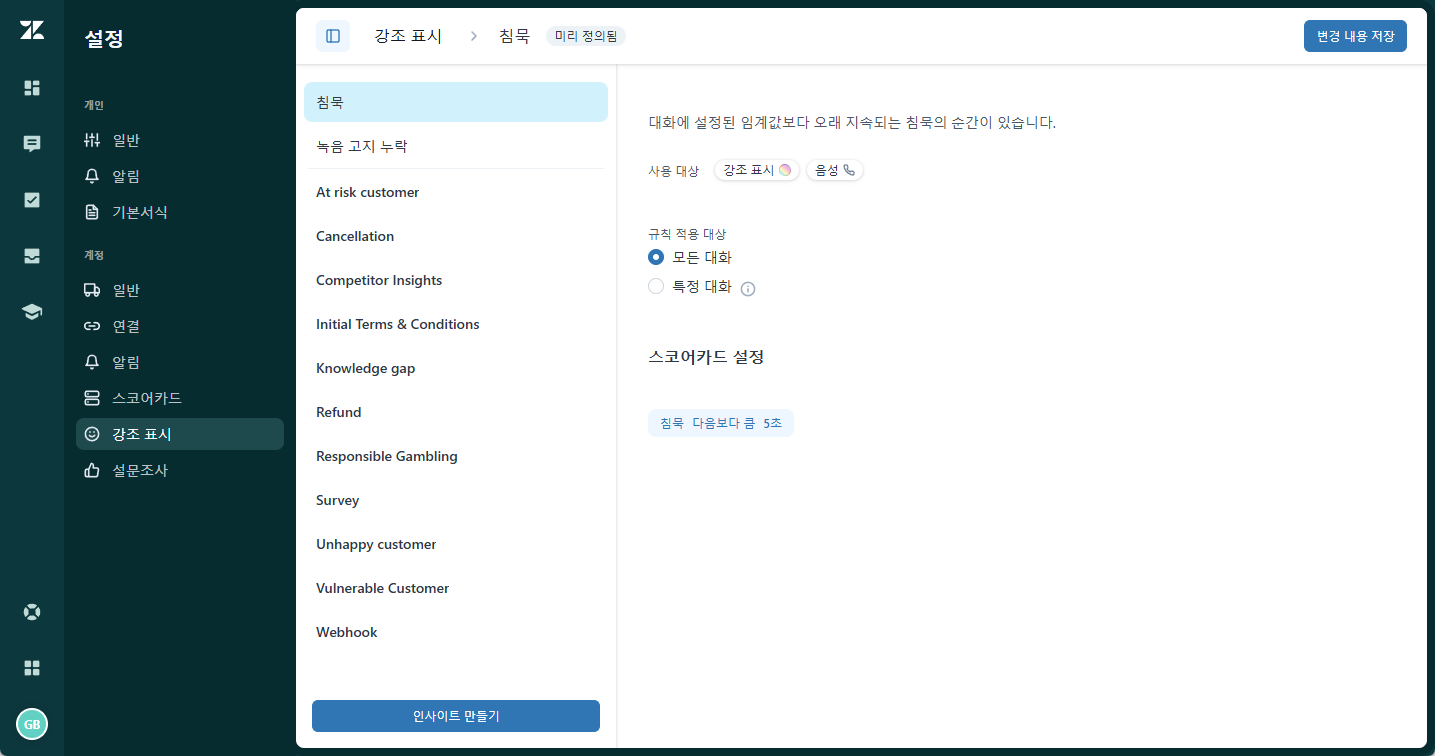Click the 침묵 다음보다 큼 5초 condition chip

coord(721,423)
